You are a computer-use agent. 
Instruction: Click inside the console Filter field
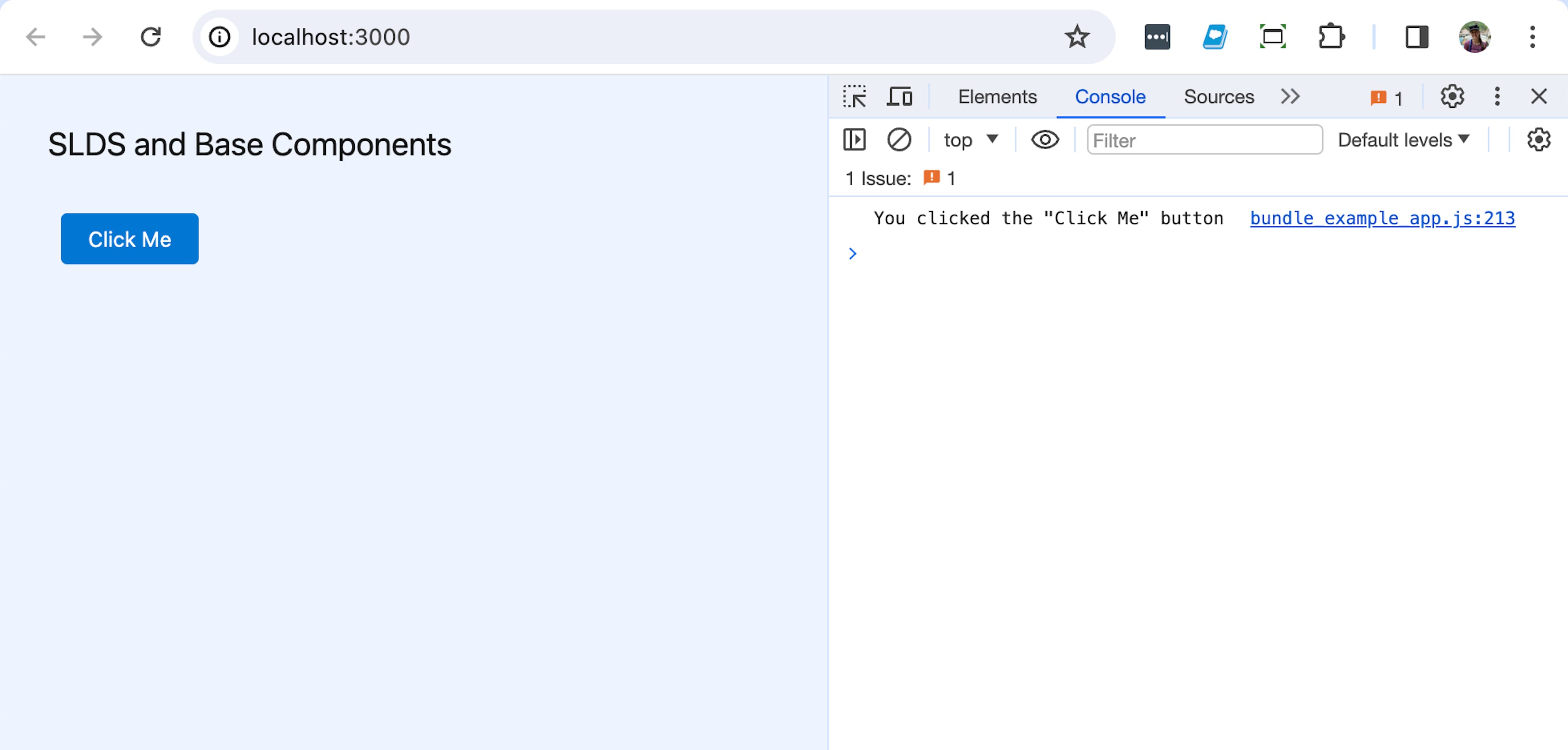pos(1204,140)
